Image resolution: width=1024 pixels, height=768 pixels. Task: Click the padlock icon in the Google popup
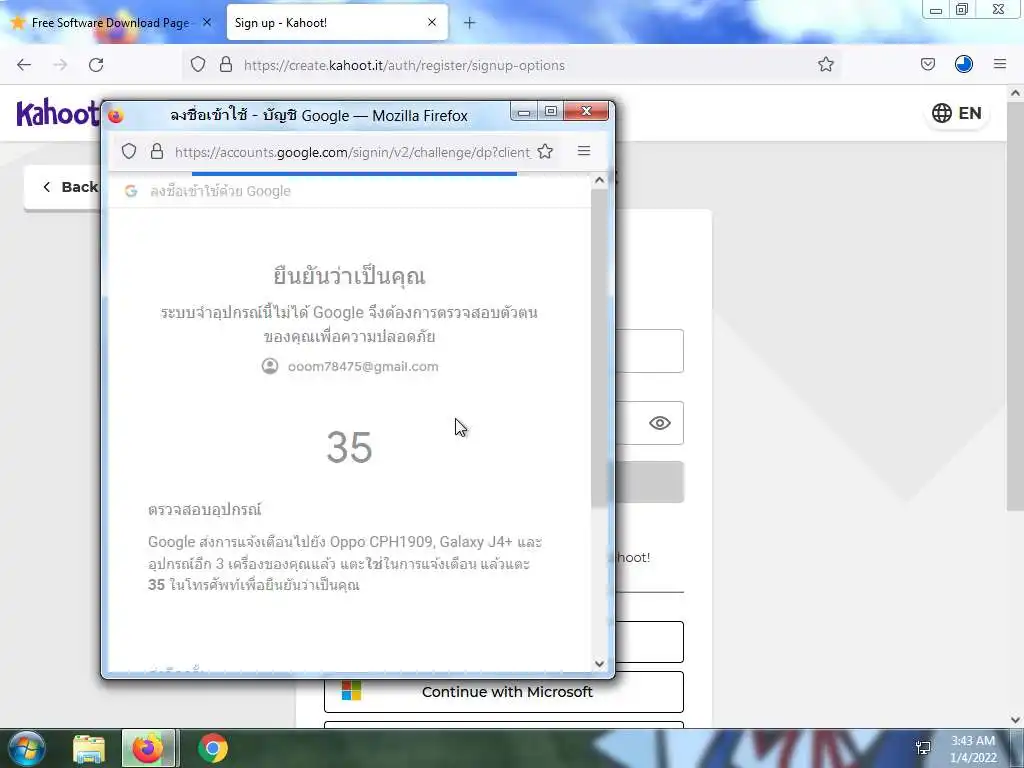coord(157,152)
